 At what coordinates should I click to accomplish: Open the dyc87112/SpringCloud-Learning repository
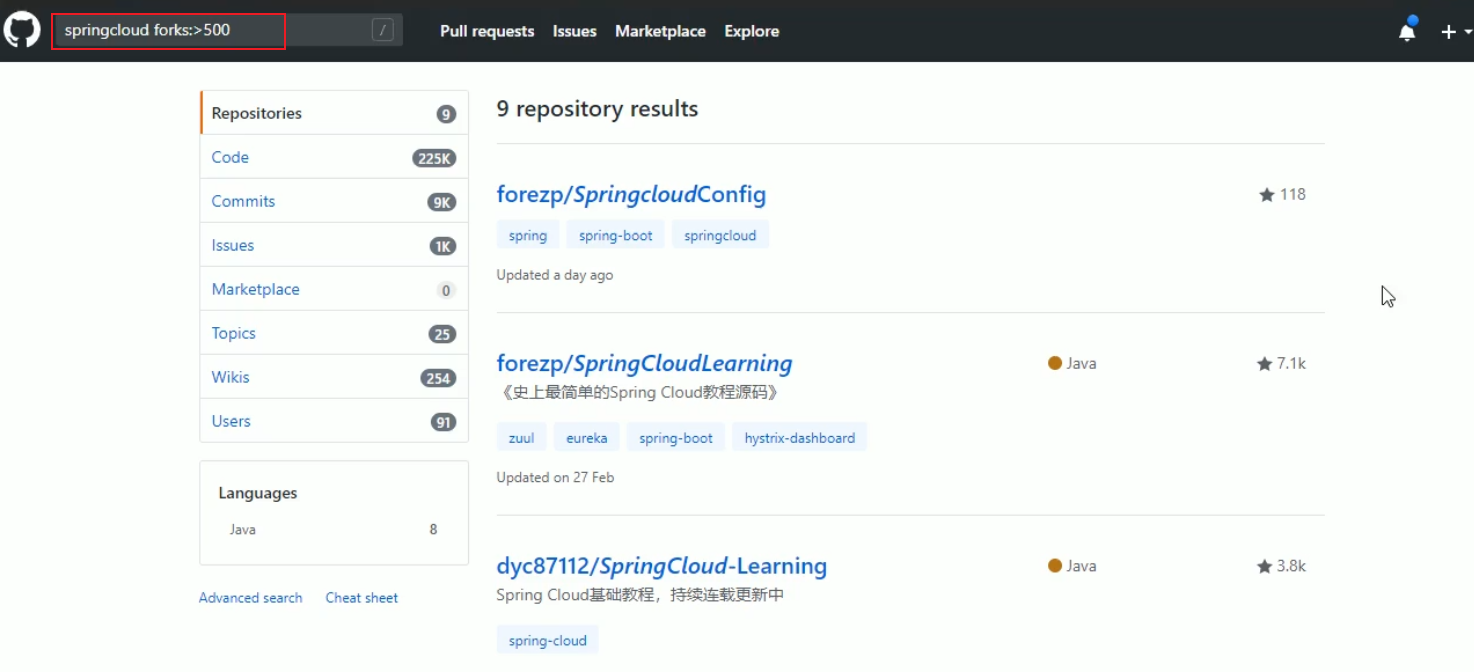(x=661, y=566)
